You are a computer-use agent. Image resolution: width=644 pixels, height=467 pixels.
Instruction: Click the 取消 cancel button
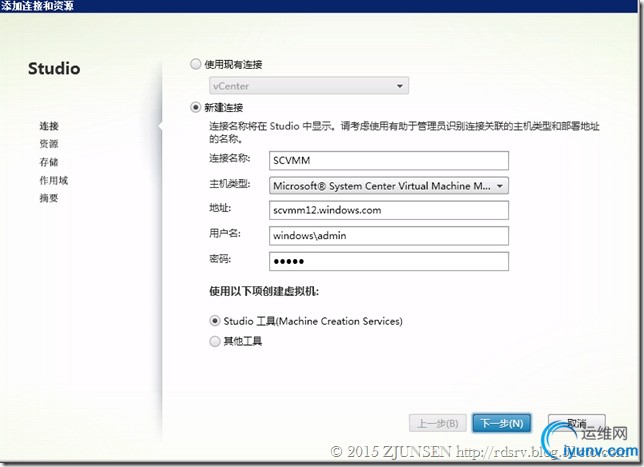[x=577, y=423]
